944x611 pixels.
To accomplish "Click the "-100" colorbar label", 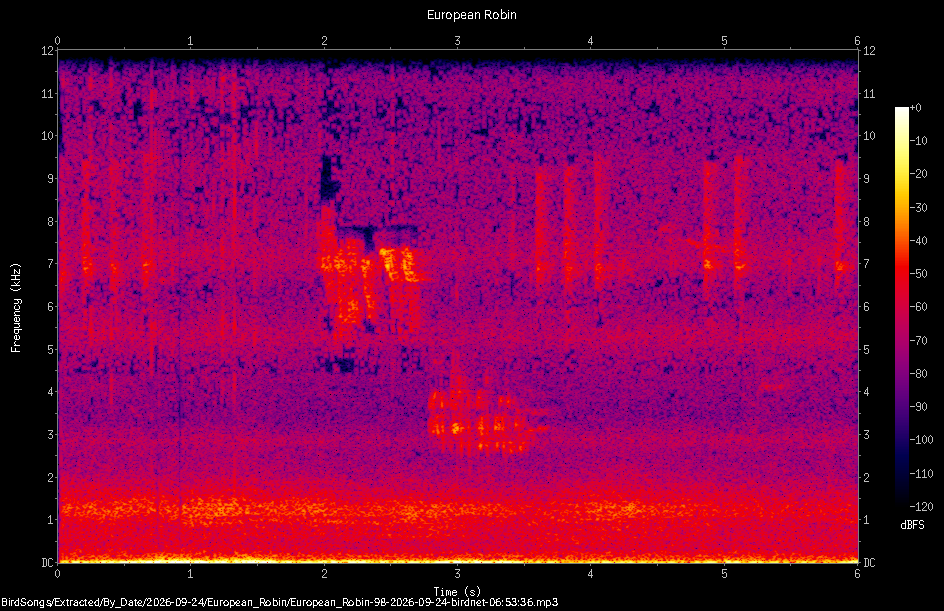I will point(921,440).
